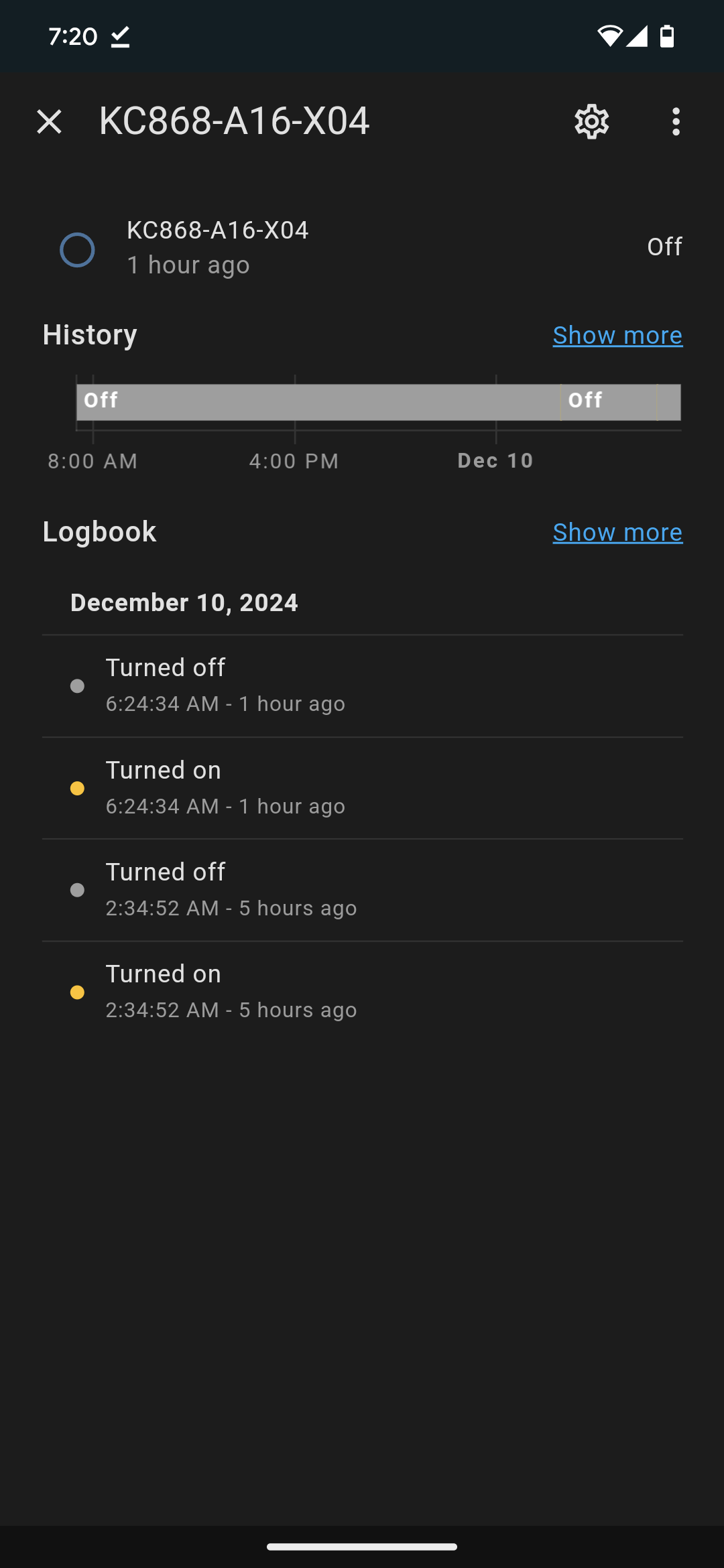Tap the Wi-Fi icon in status bar

[609, 36]
